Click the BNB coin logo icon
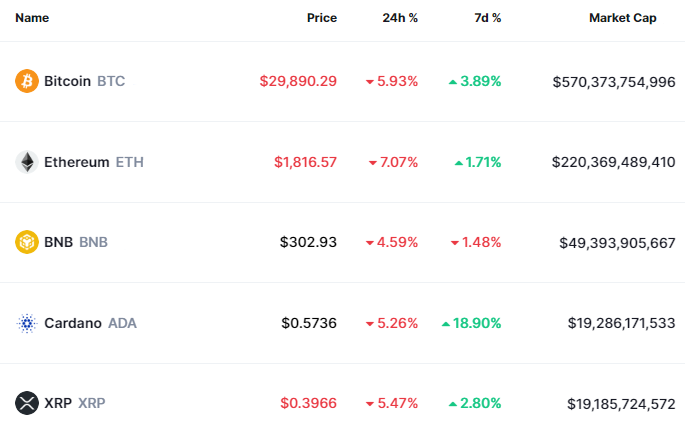The image size is (688, 434). point(27,242)
